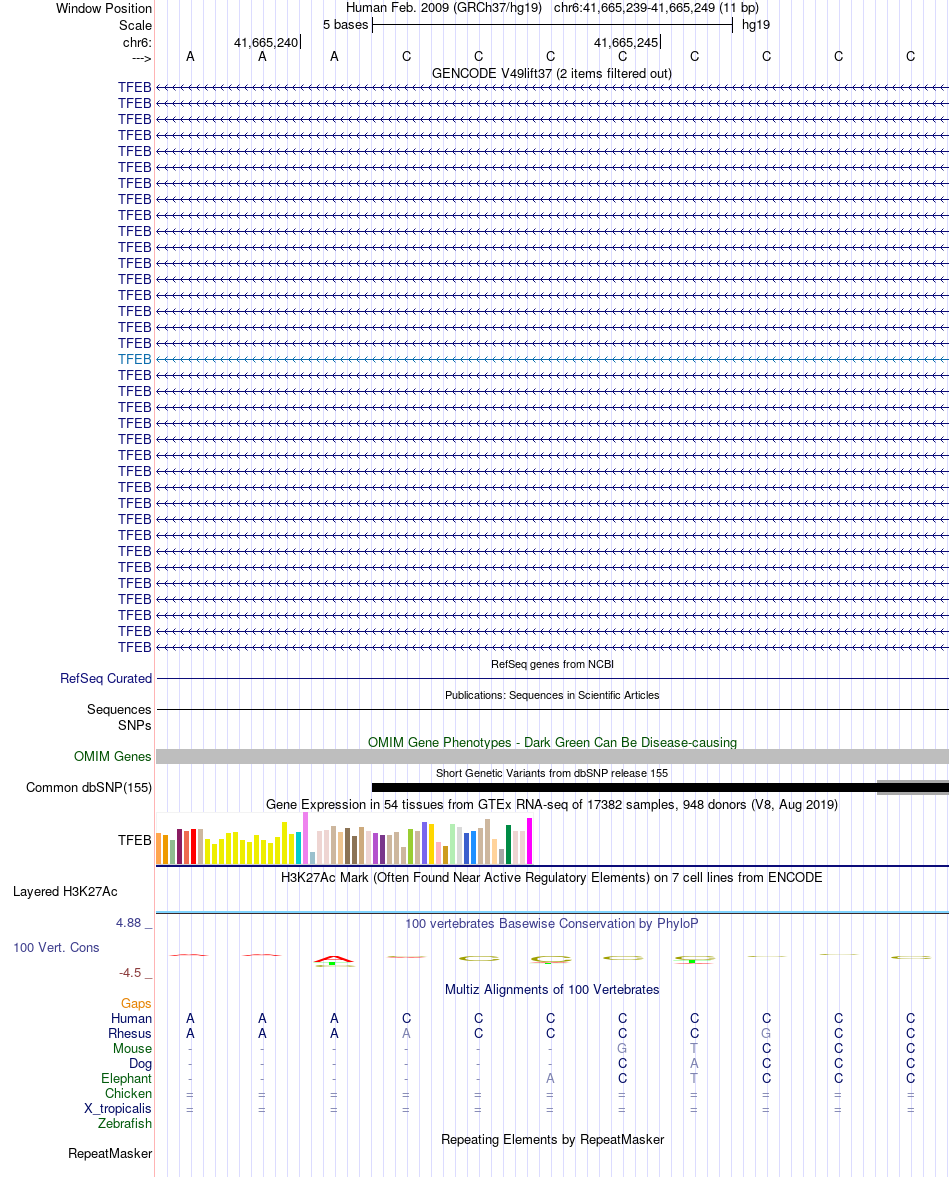Click the Zebrafish species label
This screenshot has height=1177, width=950.
(x=125, y=1124)
